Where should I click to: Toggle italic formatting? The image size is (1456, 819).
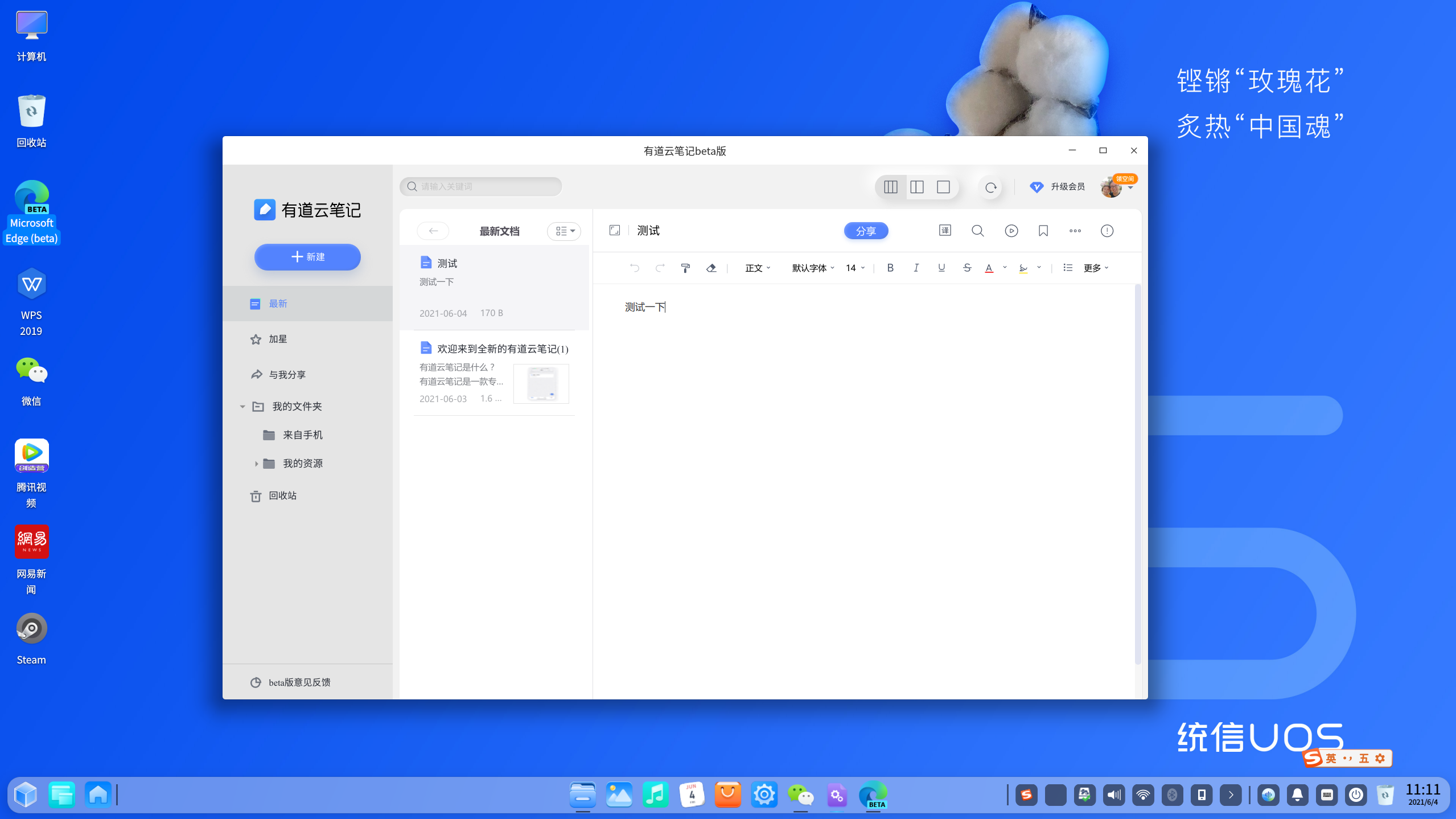click(x=916, y=268)
